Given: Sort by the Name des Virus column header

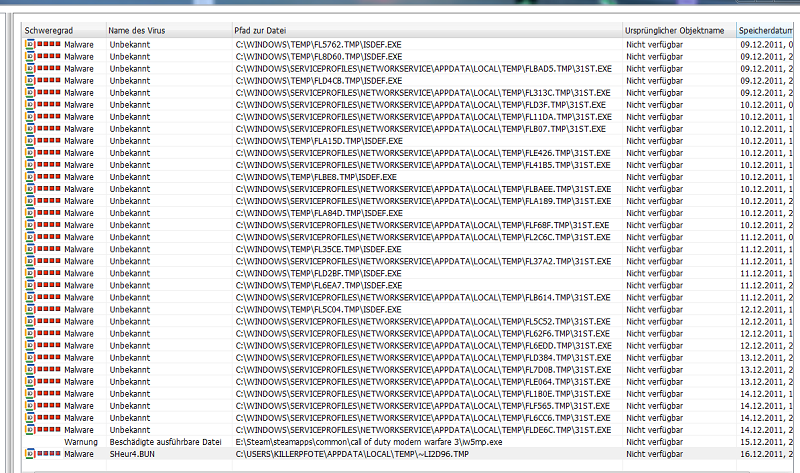Looking at the screenshot, I should point(169,31).
